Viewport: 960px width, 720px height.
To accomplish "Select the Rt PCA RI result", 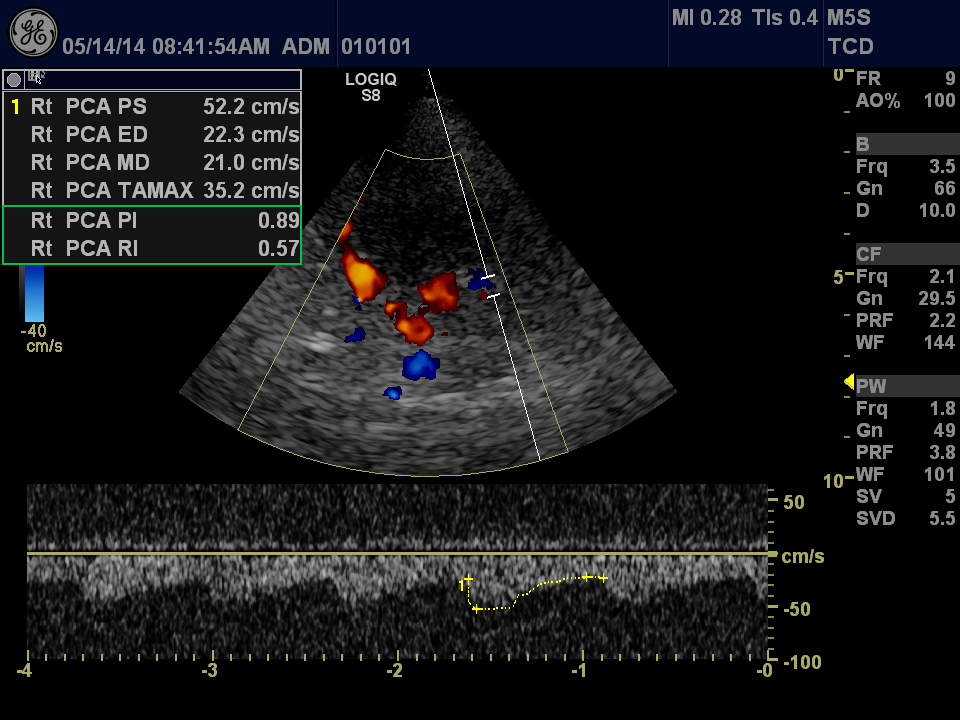I will pos(153,249).
